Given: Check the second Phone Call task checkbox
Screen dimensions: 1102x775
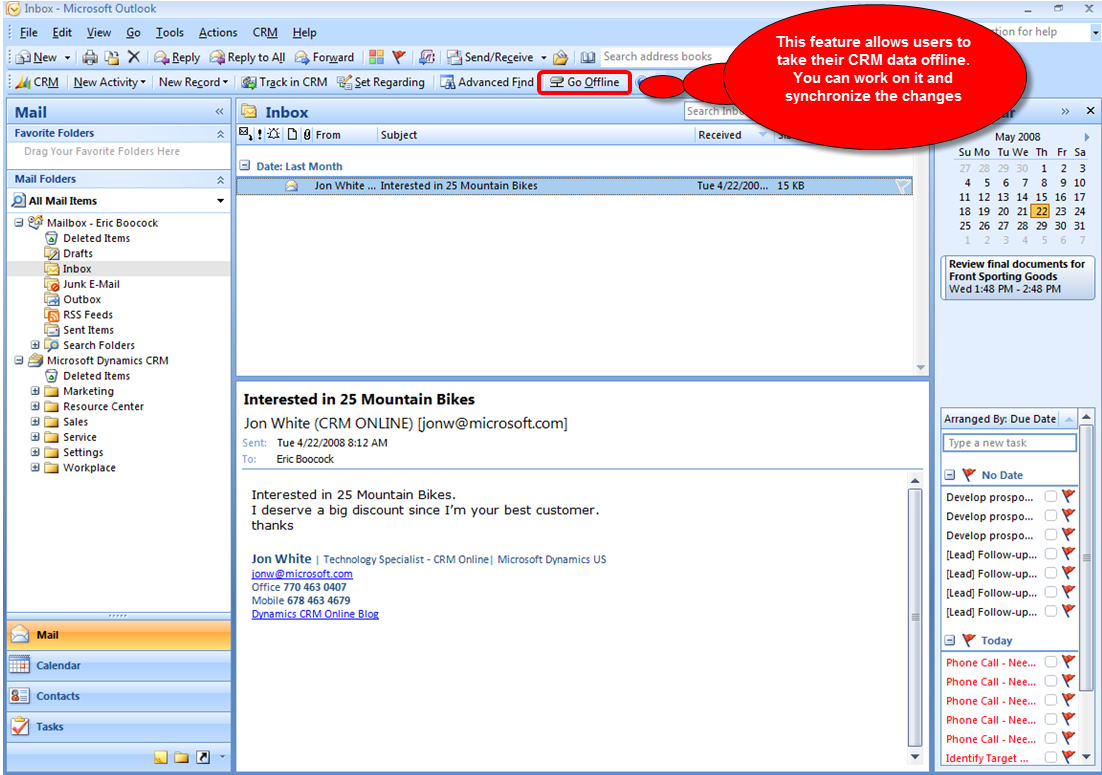Looking at the screenshot, I should point(1050,682).
